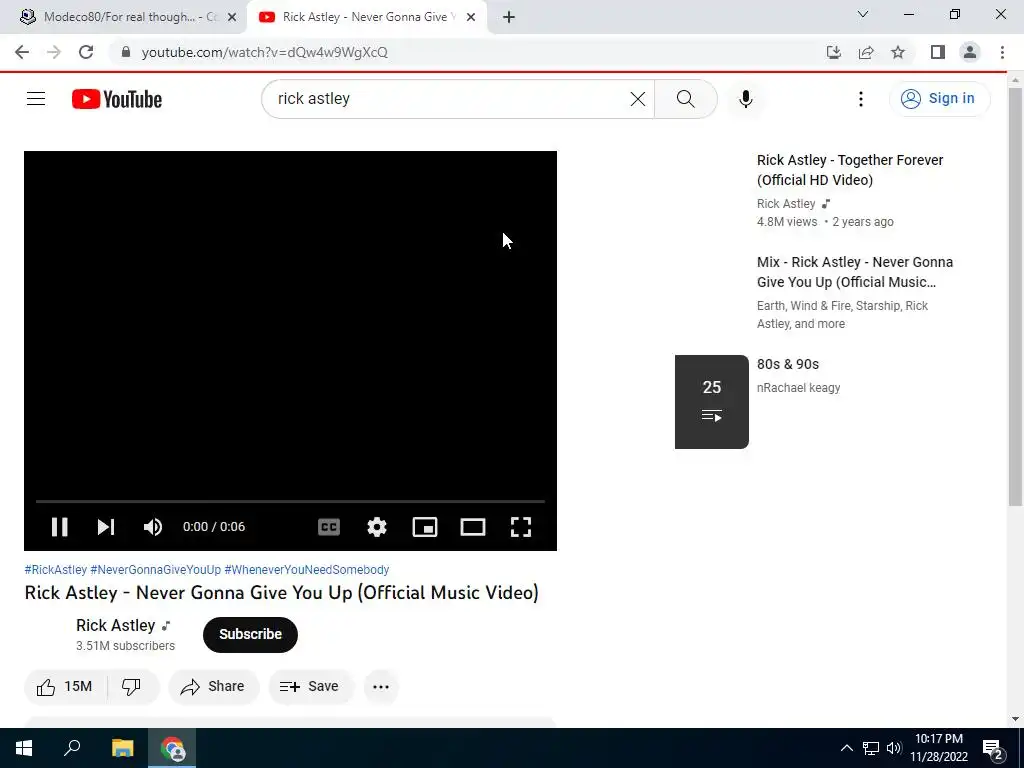1024x768 pixels.
Task: Subscribe to Rick Astley channel
Action: 250,634
